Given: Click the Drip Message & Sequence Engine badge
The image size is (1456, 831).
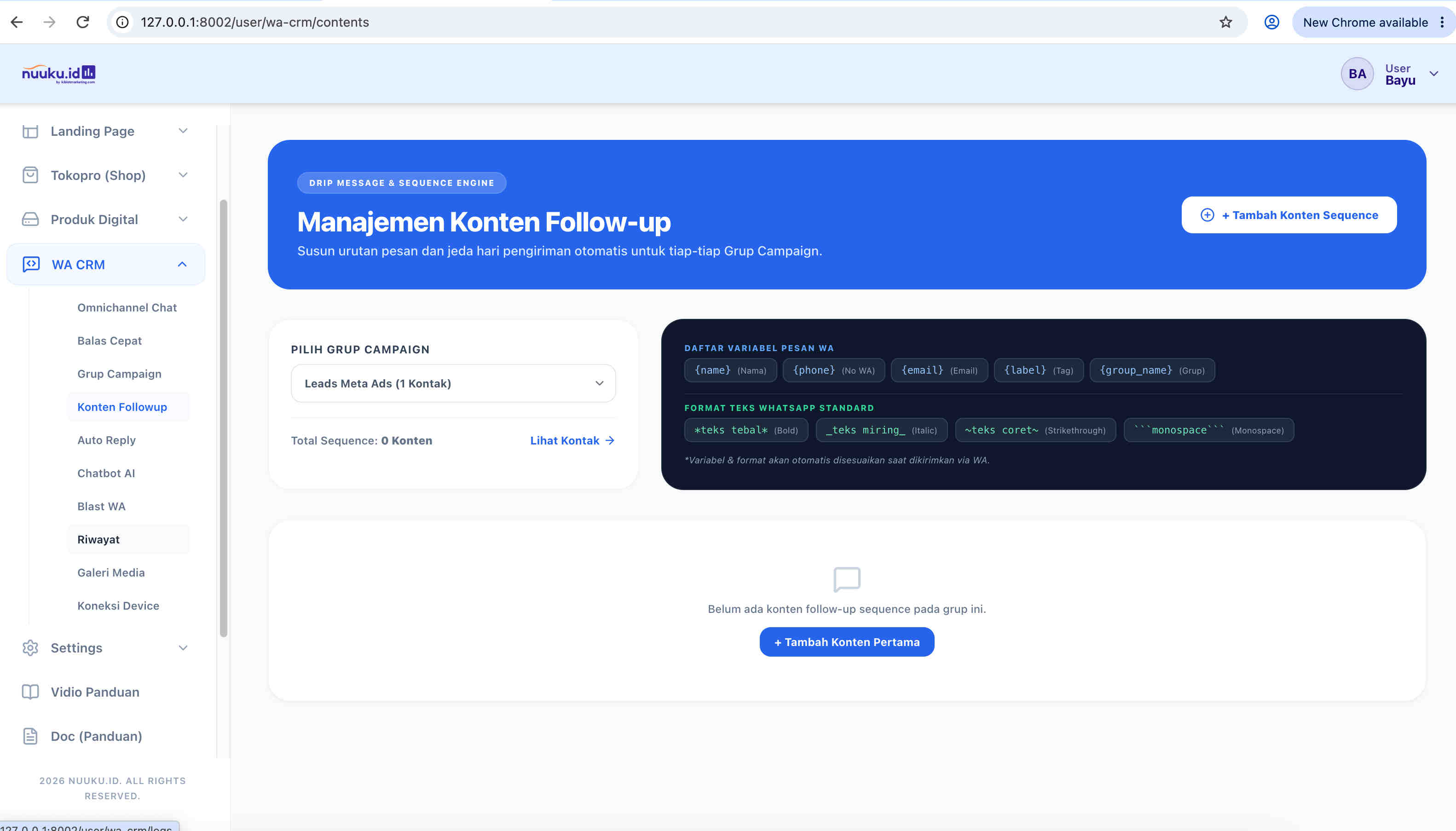Looking at the screenshot, I should [x=401, y=183].
